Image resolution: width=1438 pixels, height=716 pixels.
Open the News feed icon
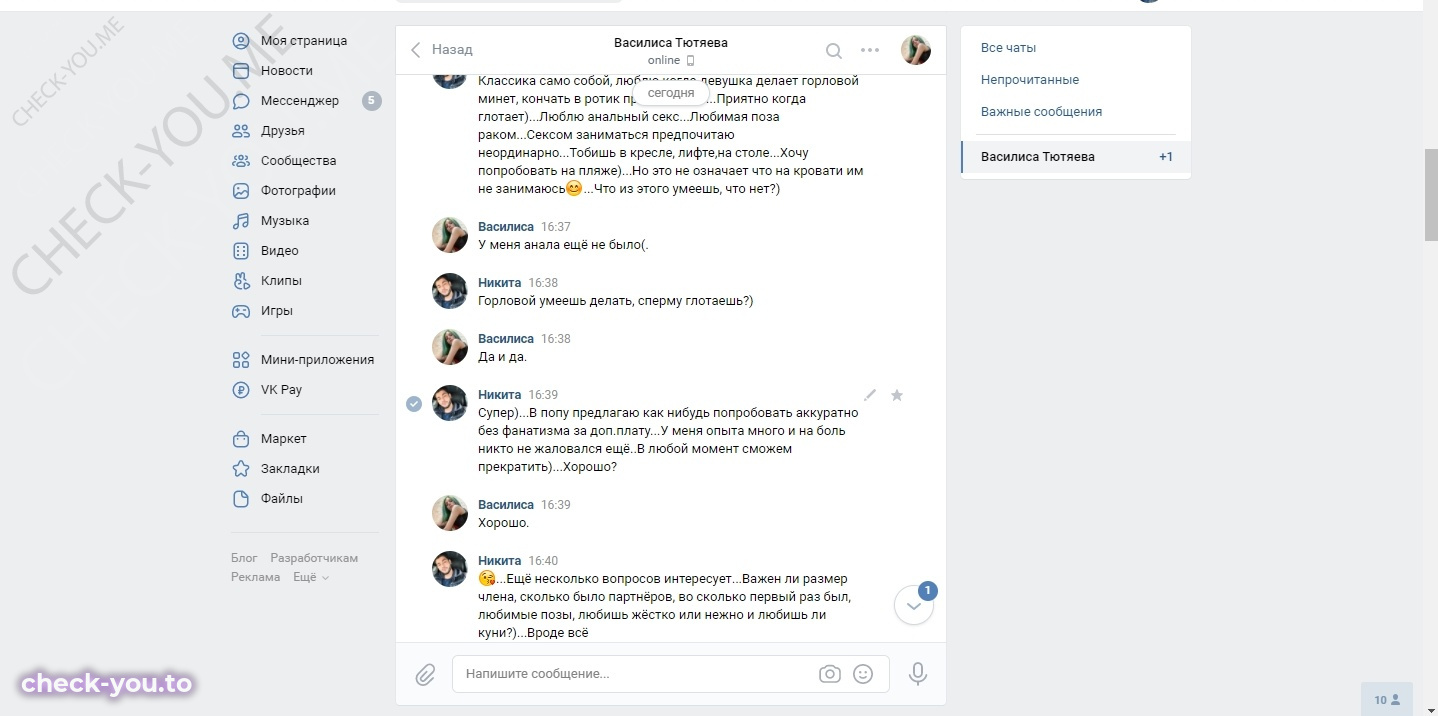point(241,71)
